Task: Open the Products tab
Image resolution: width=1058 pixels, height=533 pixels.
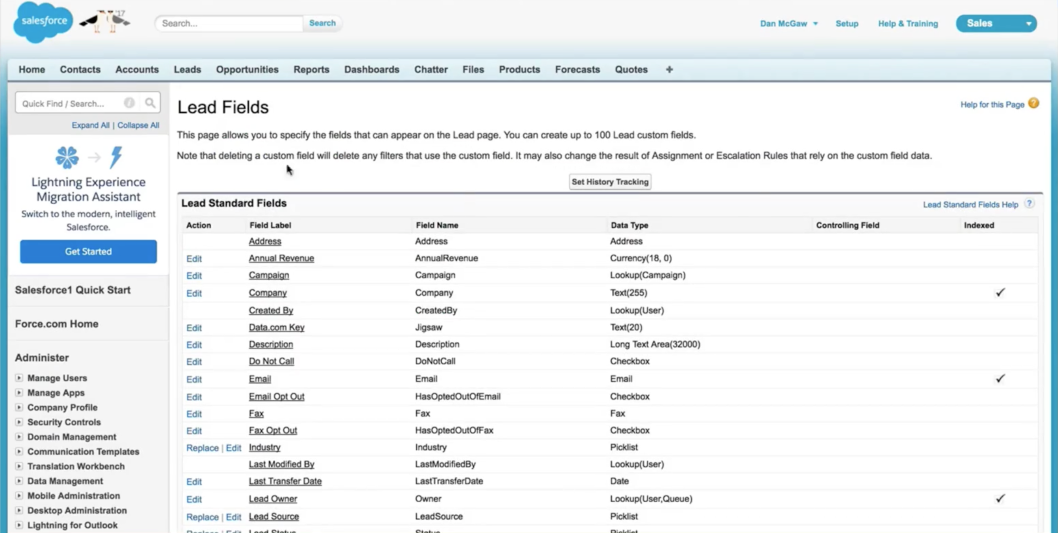Action: click(520, 69)
